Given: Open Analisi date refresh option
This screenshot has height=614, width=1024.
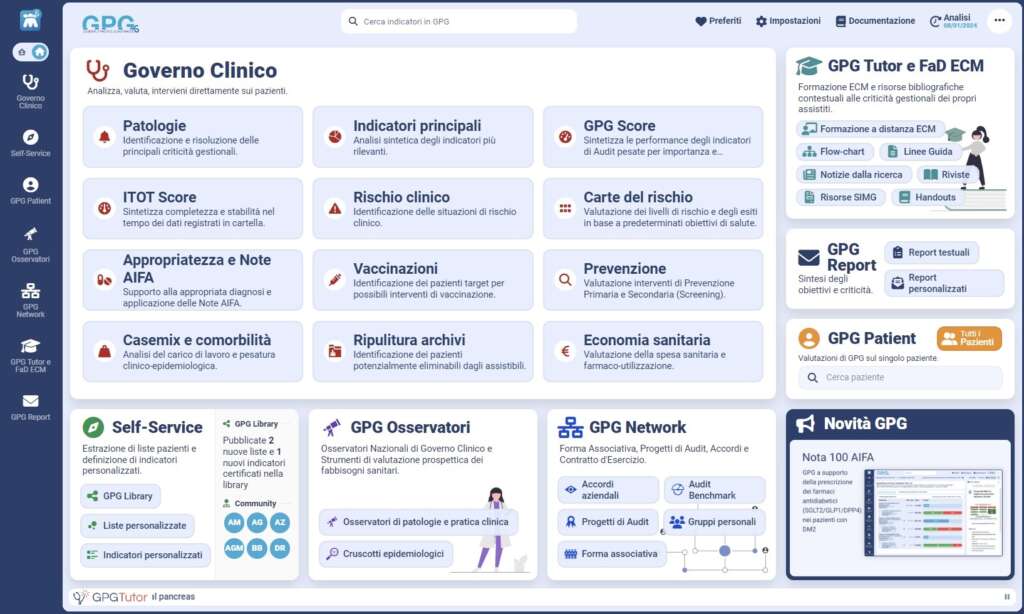Looking at the screenshot, I should pyautogui.click(x=949, y=21).
